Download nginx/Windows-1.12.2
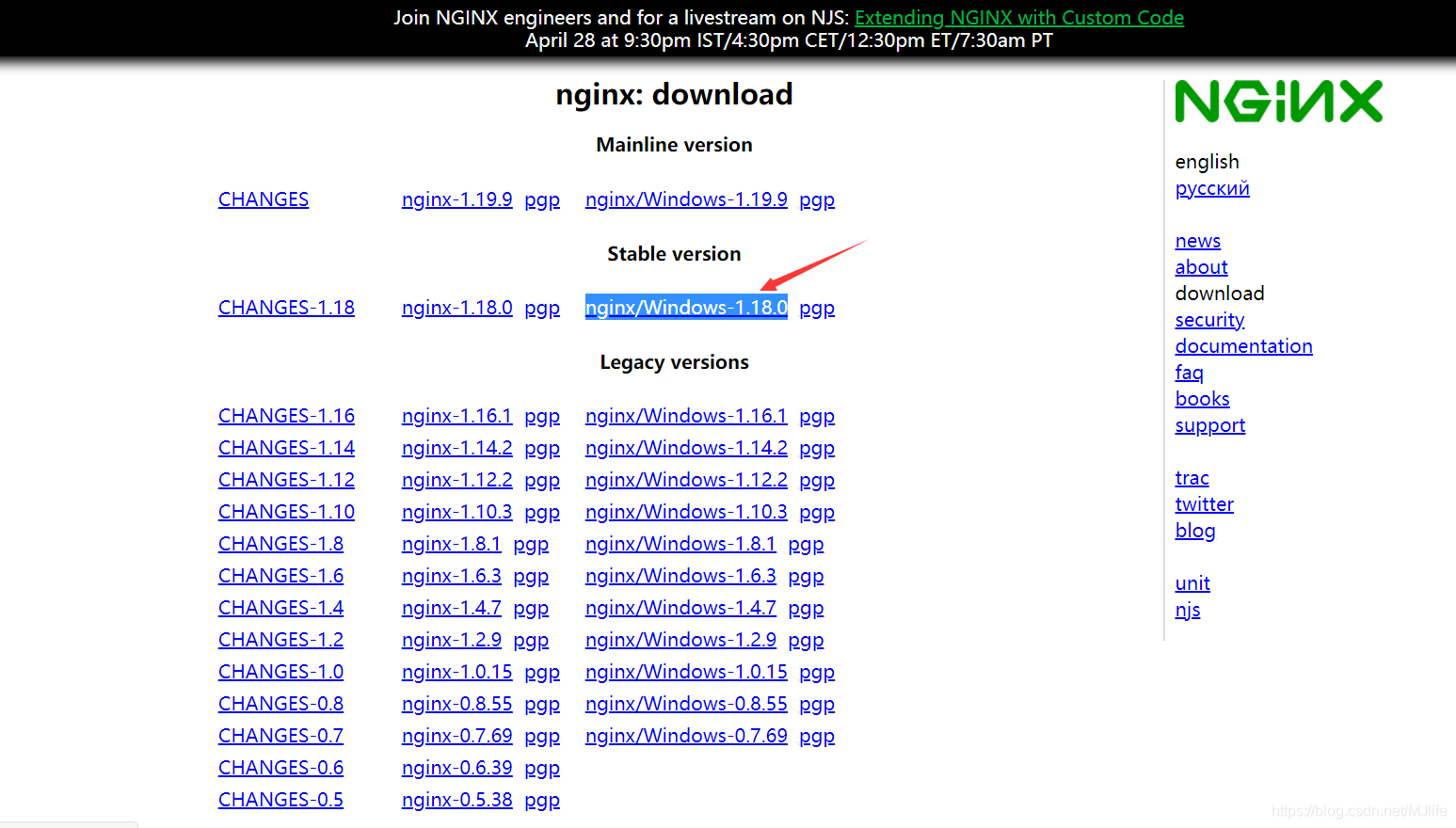 (x=686, y=480)
